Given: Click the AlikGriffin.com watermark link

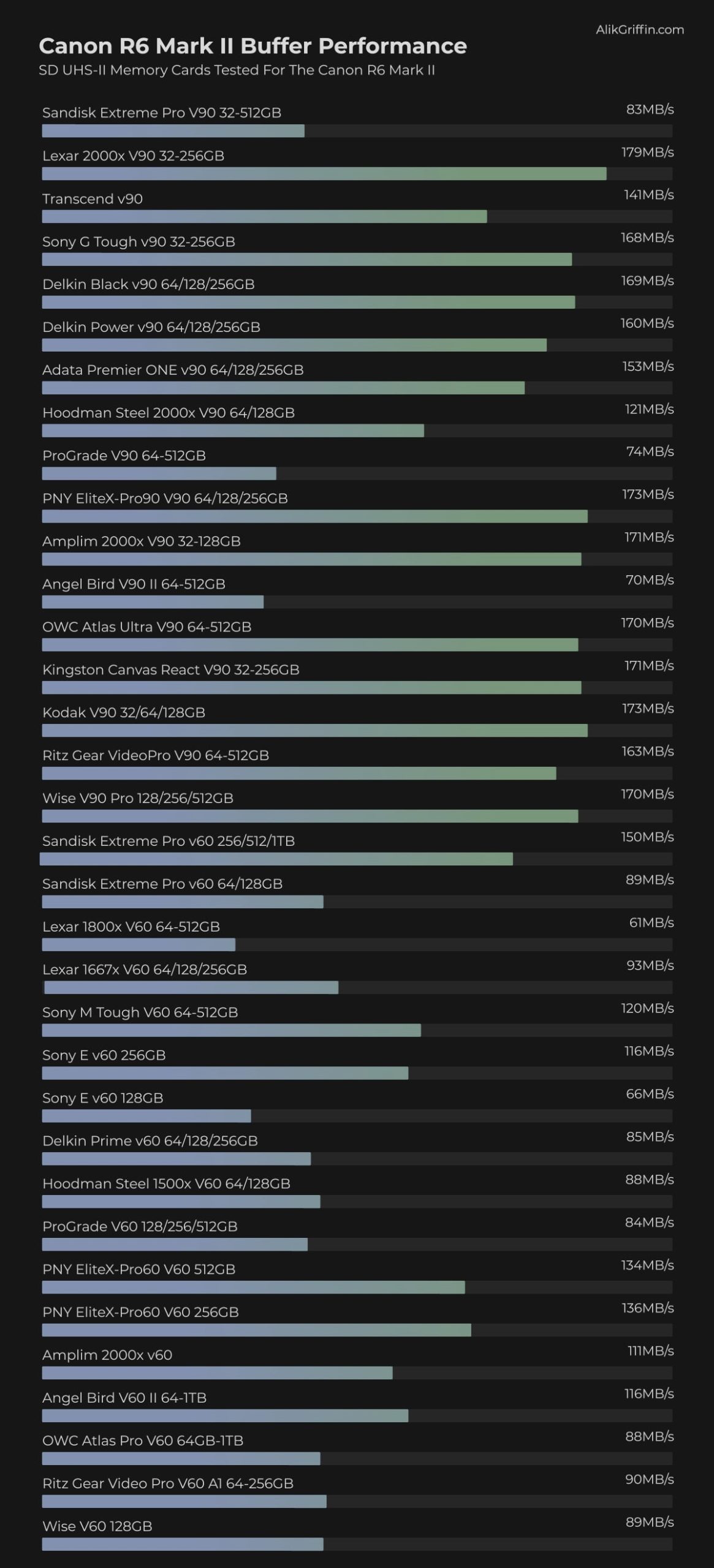Looking at the screenshot, I should (639, 29).
